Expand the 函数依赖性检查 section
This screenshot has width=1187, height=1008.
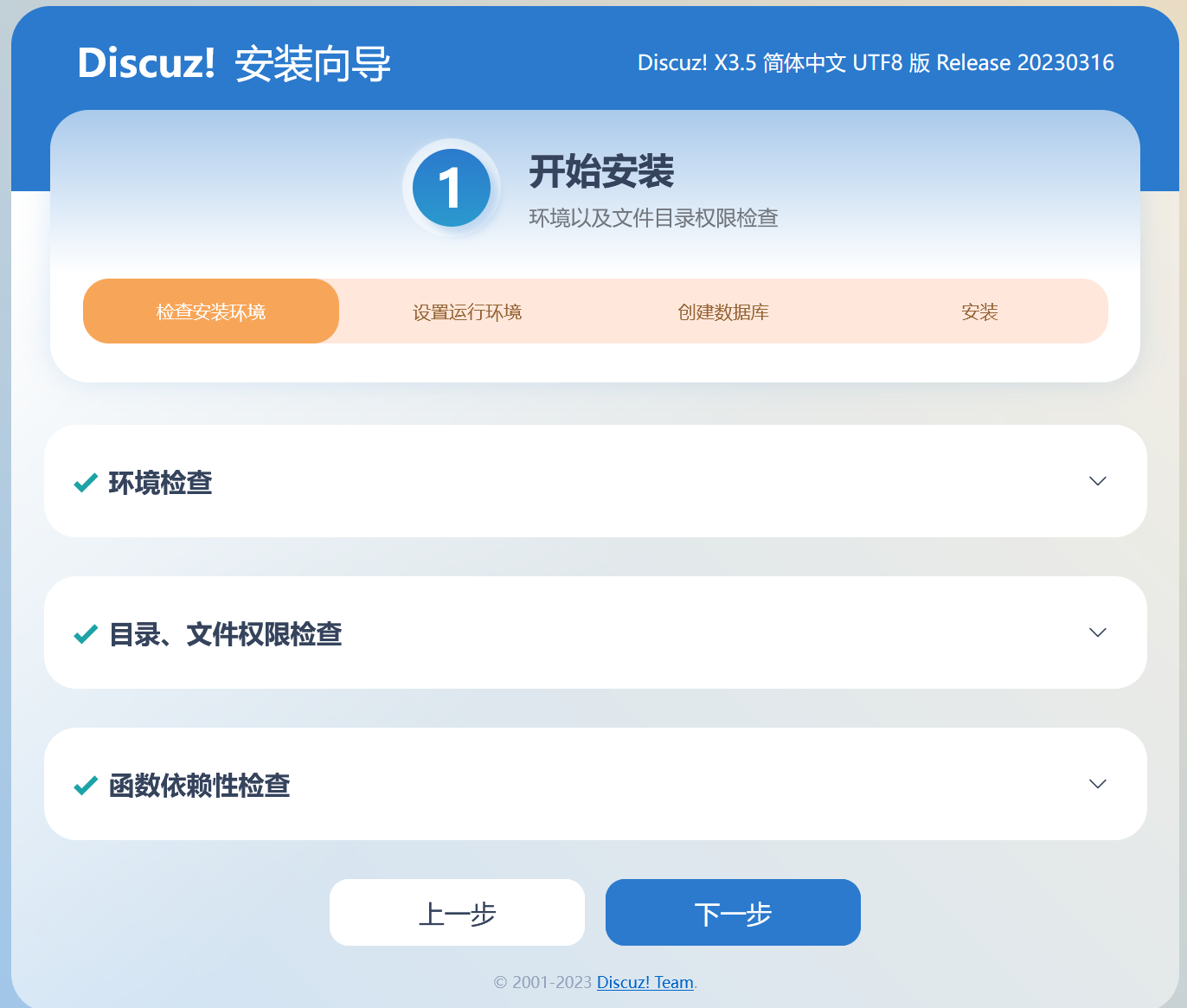[1097, 784]
